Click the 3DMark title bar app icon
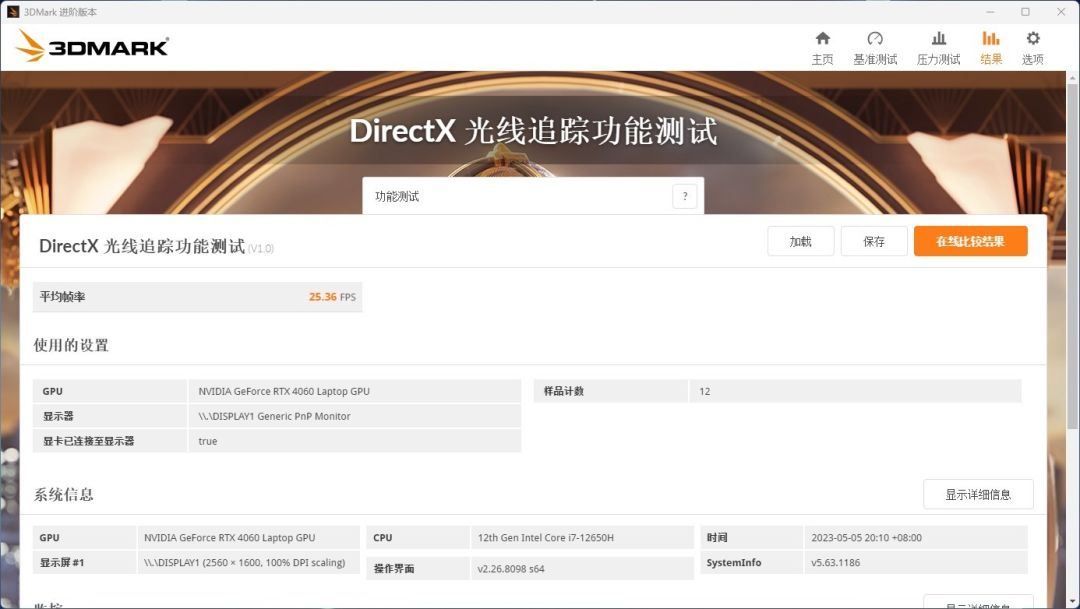 (x=12, y=12)
